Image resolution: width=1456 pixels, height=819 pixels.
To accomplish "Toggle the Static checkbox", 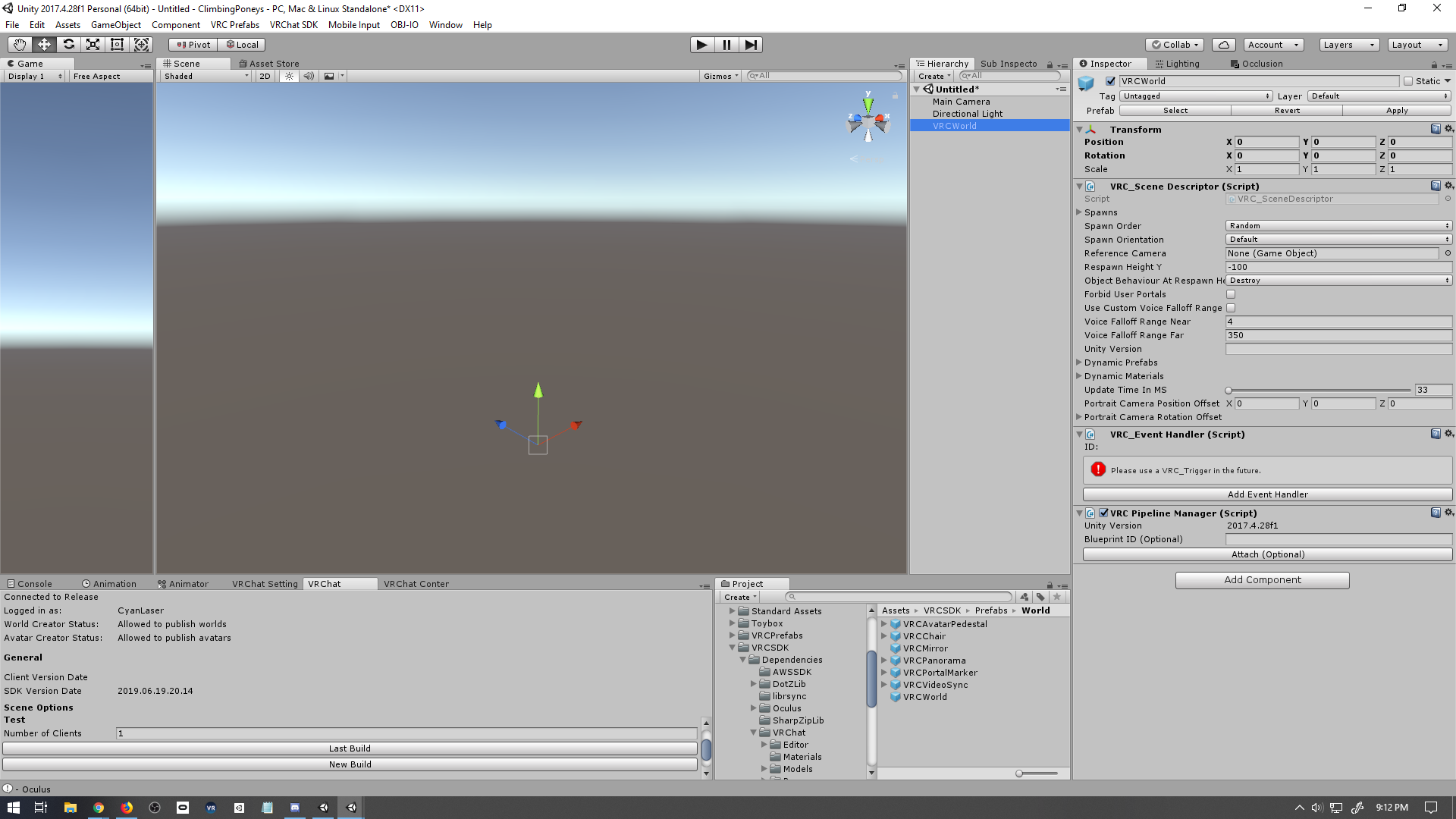I will (1408, 81).
